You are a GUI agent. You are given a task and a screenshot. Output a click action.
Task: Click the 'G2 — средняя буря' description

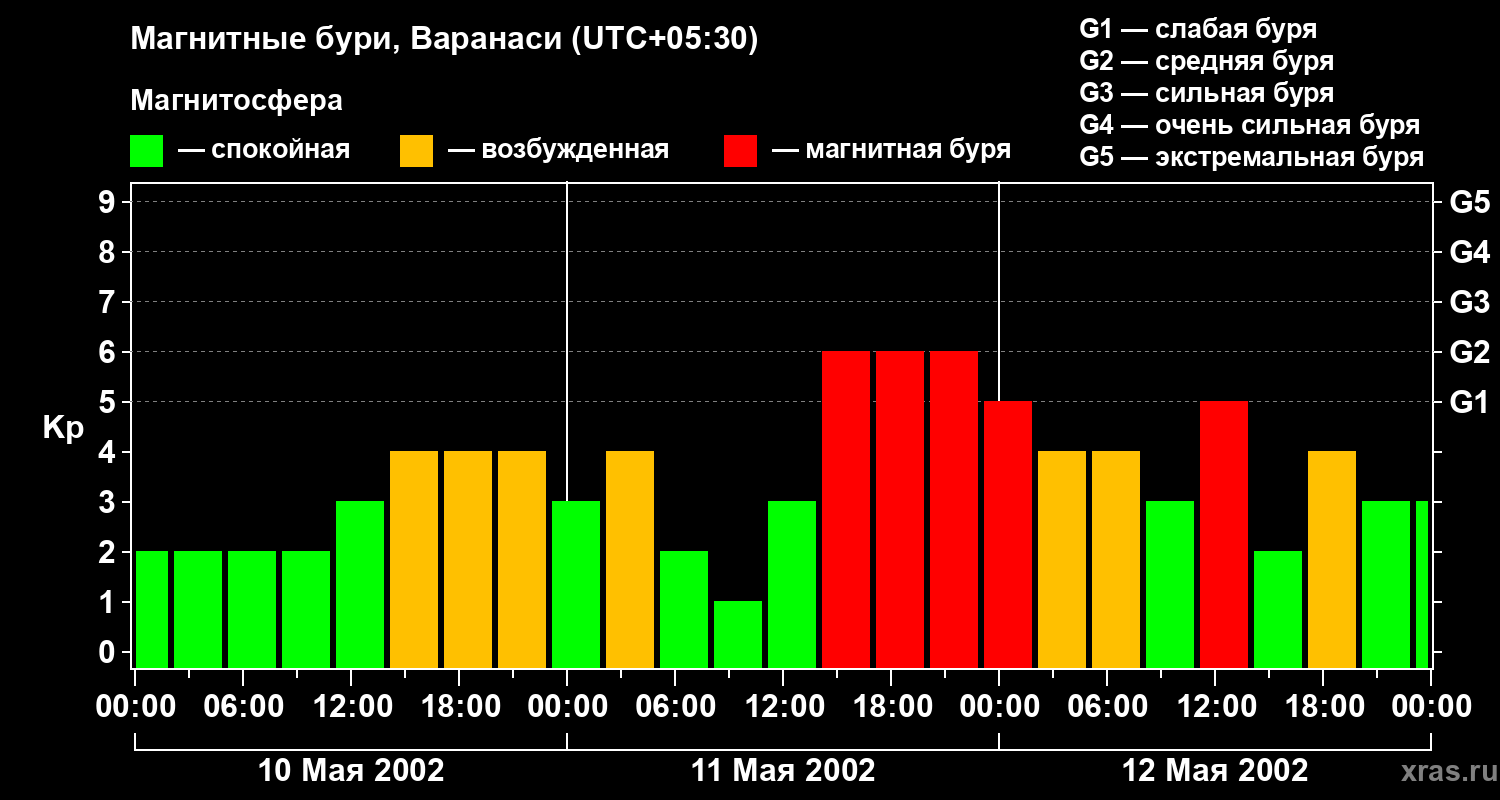1206,61
